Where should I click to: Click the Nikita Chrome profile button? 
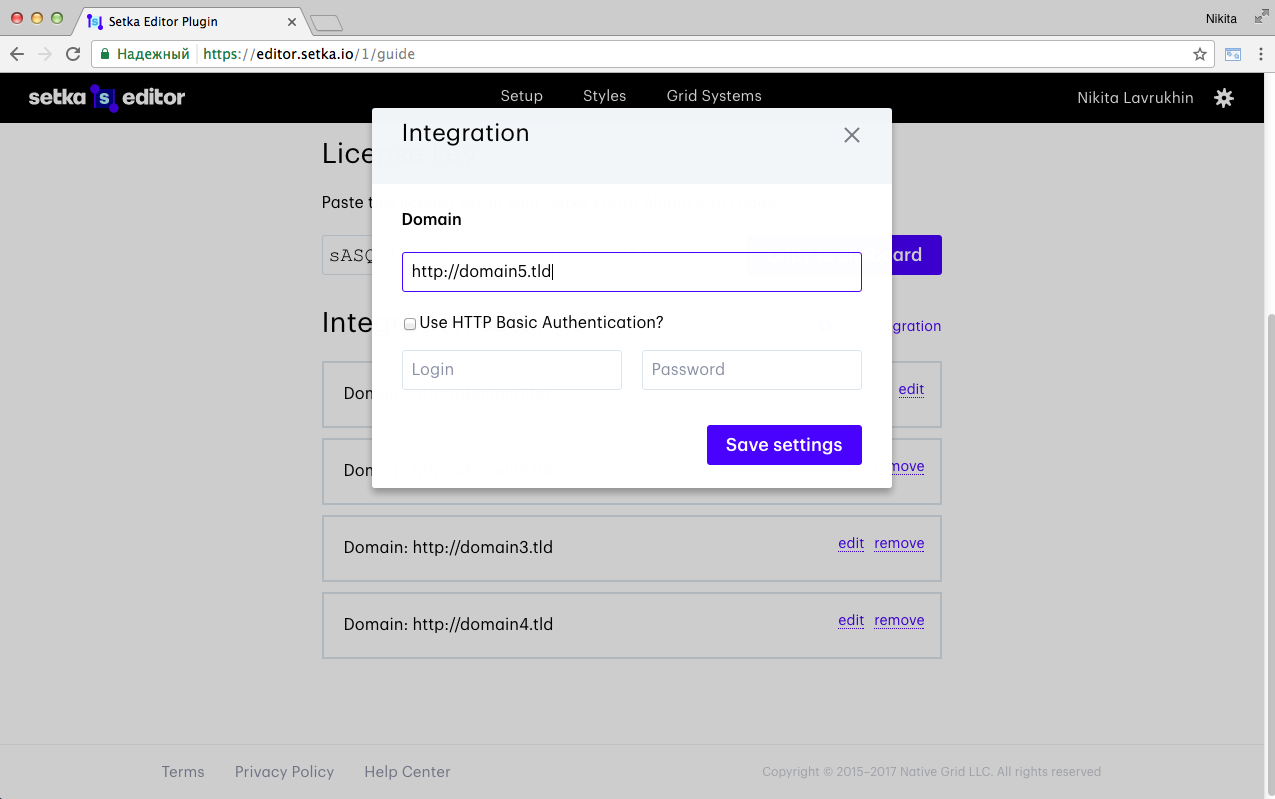pos(1221,18)
